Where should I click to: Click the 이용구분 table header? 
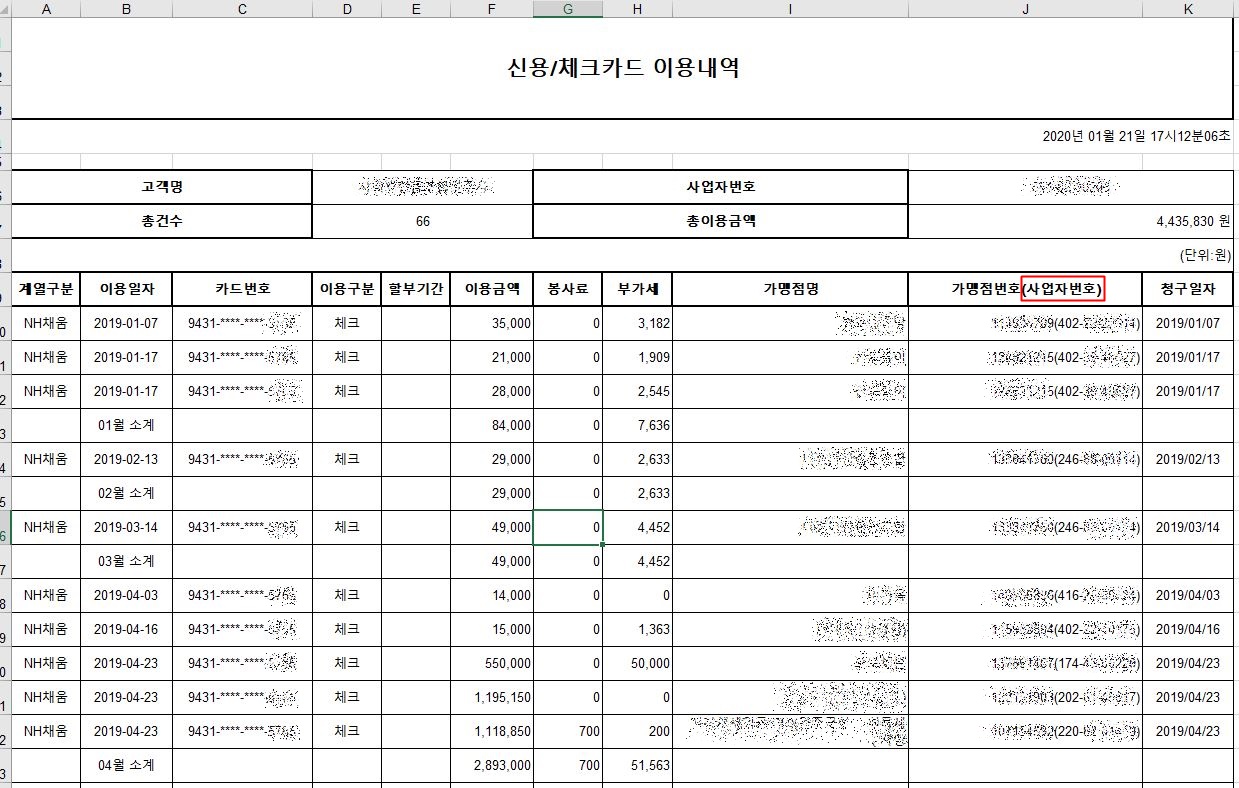pos(347,289)
